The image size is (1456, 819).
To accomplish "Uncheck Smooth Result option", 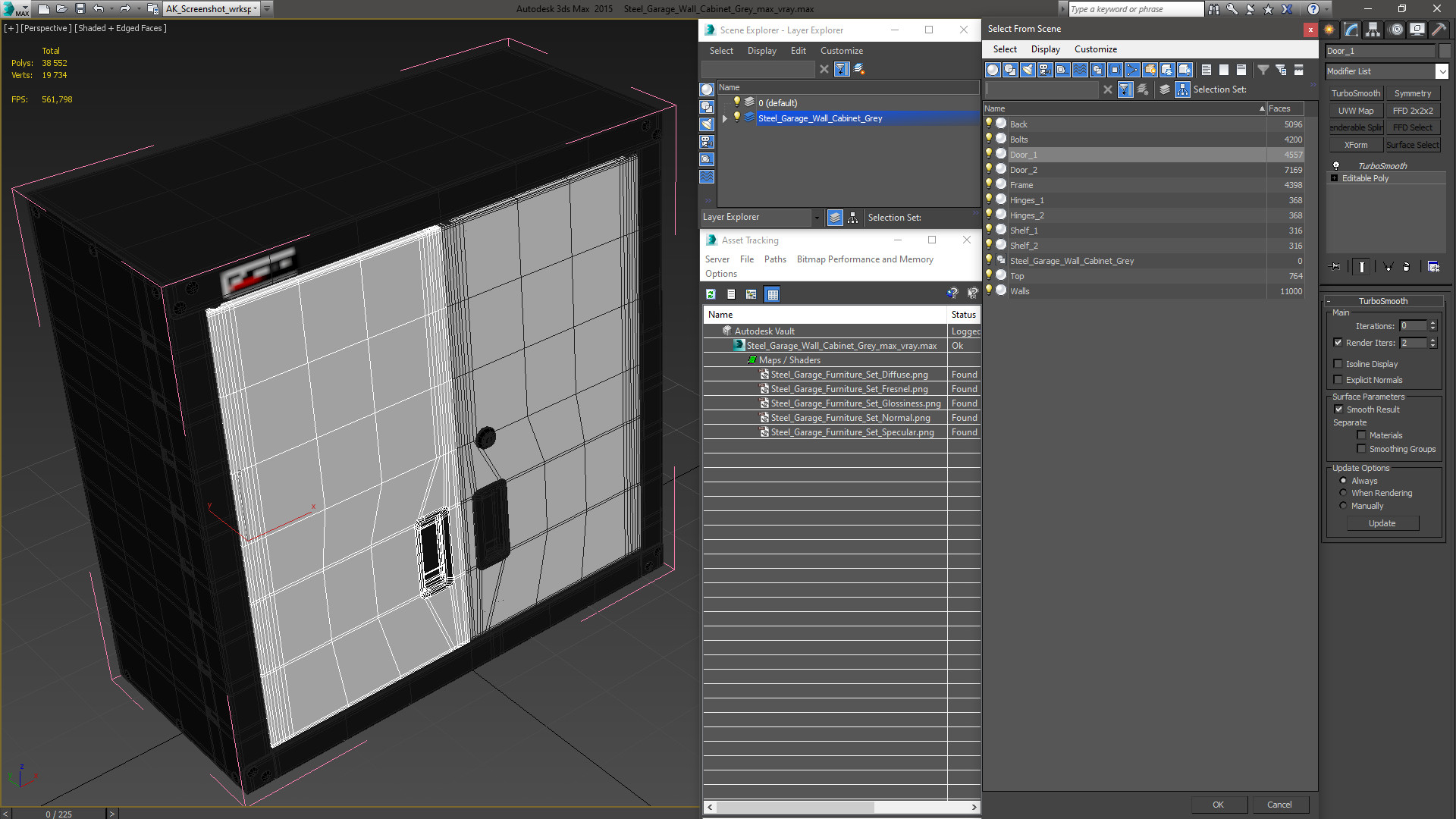I will [x=1338, y=409].
